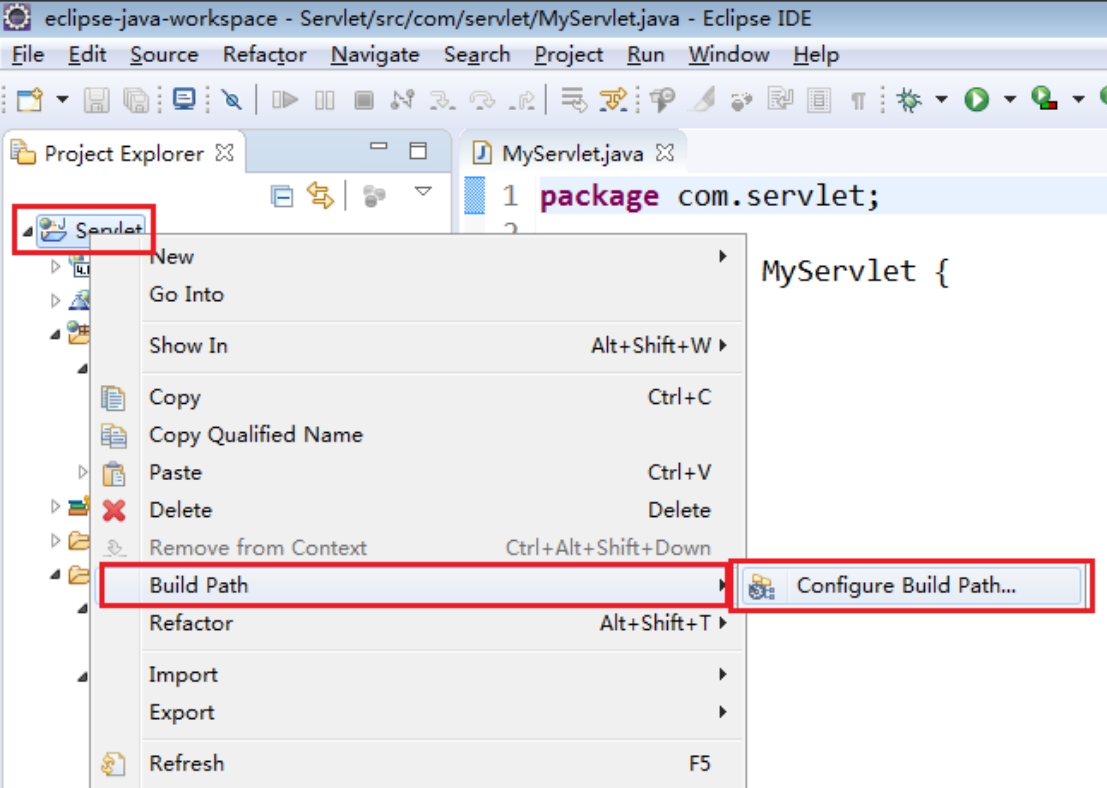1107x788 pixels.
Task: Click the Refresh icon in the context menu
Action: tap(114, 764)
